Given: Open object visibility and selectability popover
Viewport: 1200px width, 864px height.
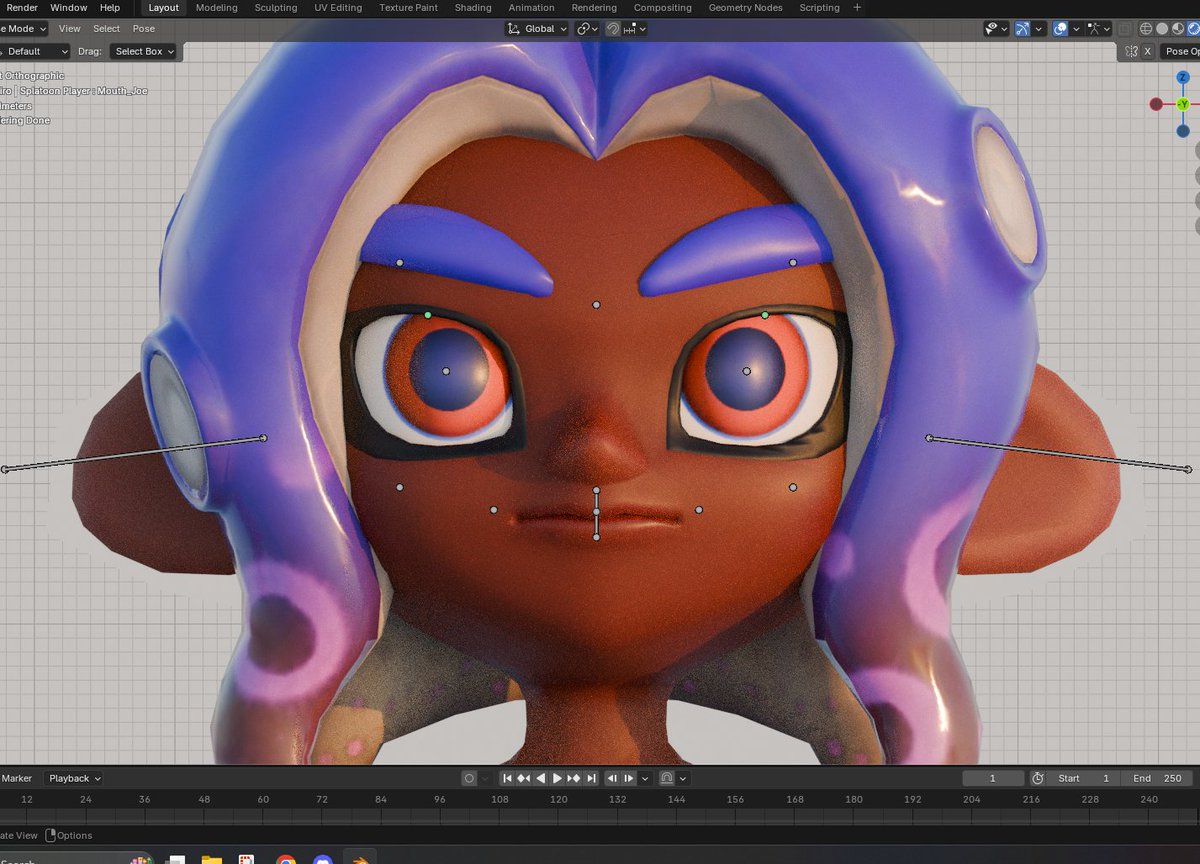Looking at the screenshot, I should pos(996,29).
